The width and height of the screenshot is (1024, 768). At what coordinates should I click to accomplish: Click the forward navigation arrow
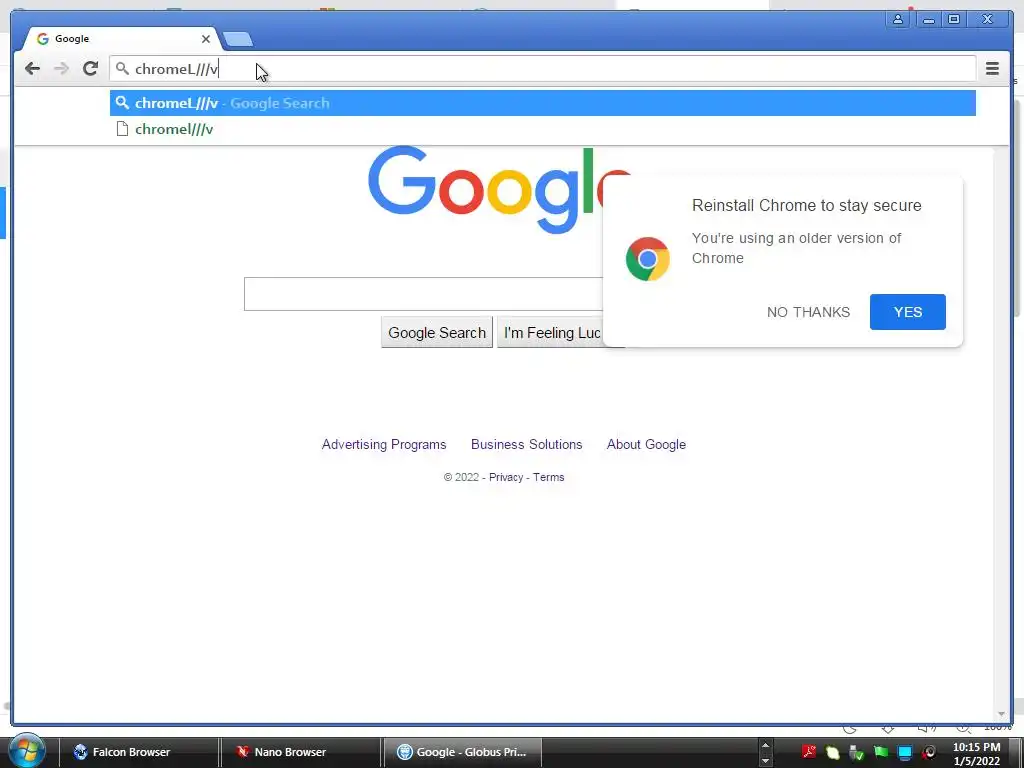(x=61, y=69)
